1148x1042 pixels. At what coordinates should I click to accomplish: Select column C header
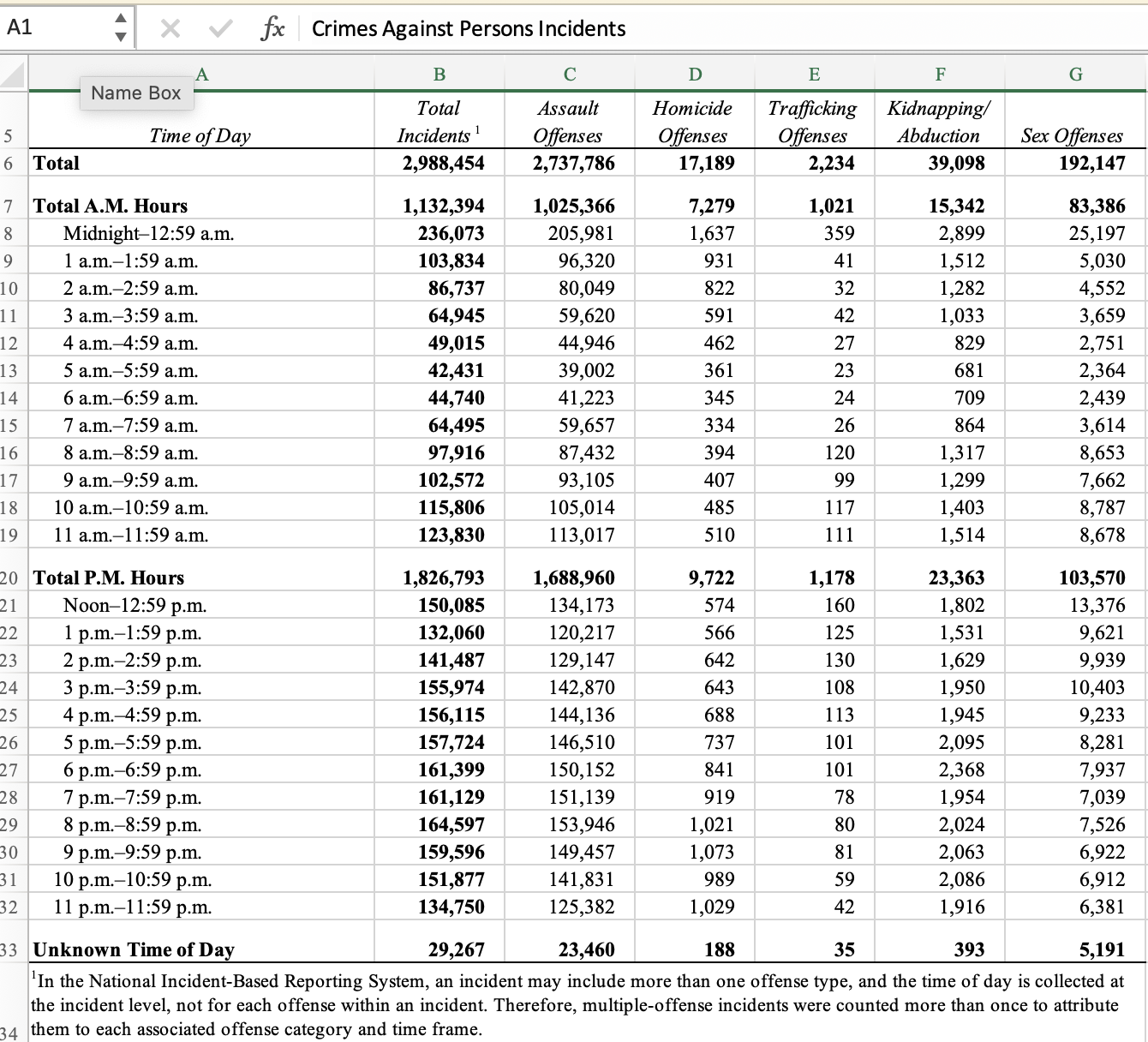[x=569, y=75]
